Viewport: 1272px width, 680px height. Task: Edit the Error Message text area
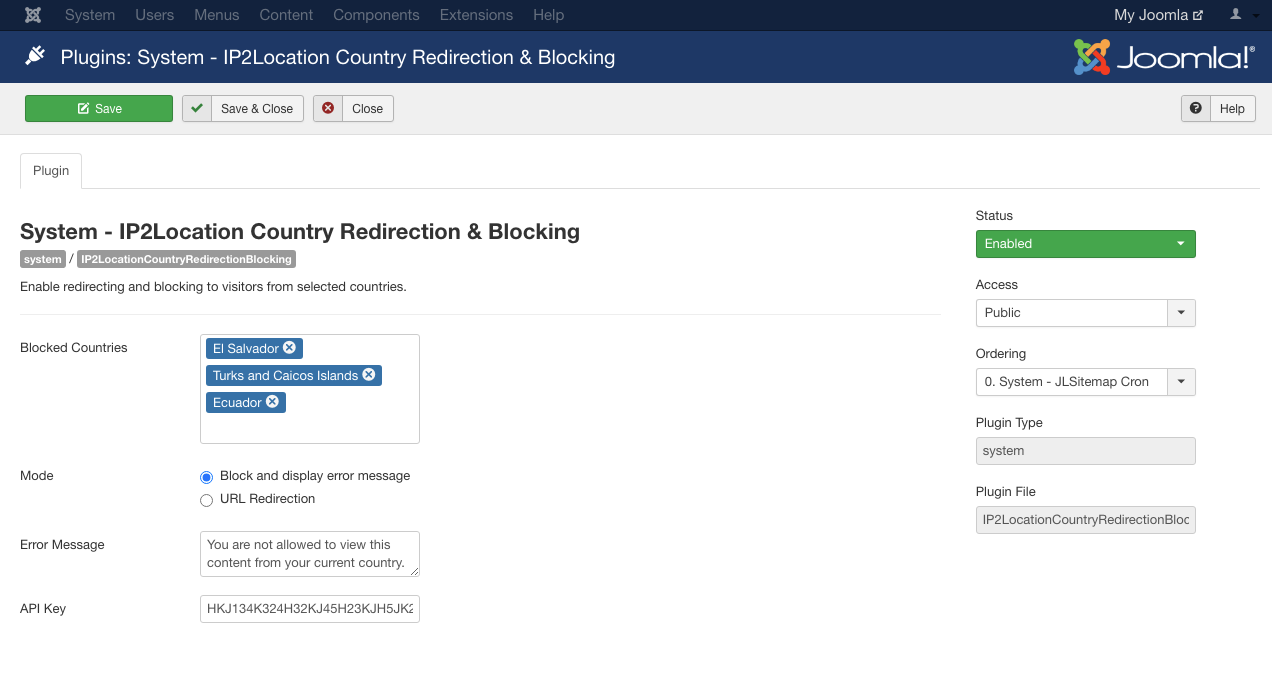(310, 554)
